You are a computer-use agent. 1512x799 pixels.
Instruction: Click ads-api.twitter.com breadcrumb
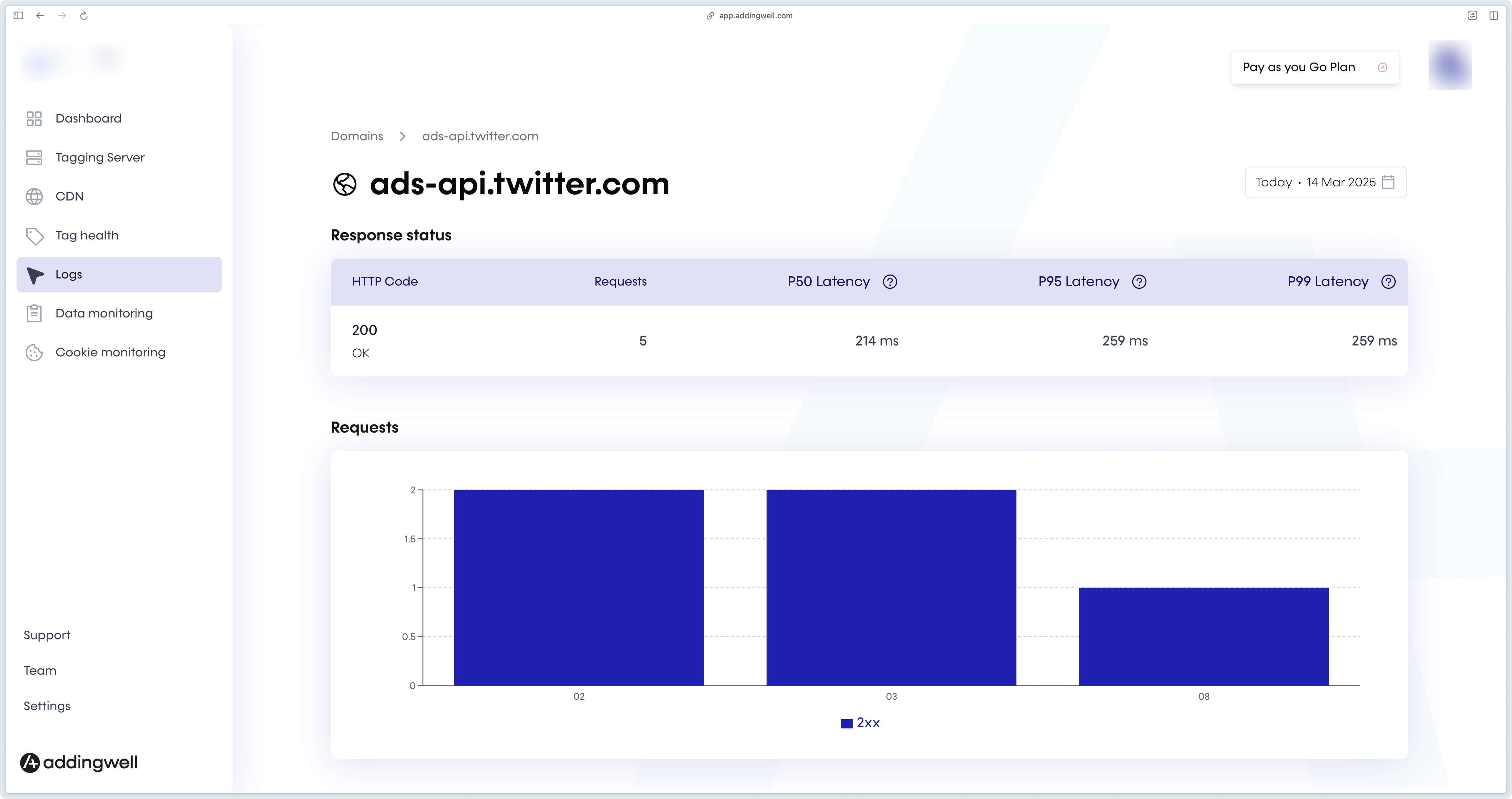point(480,136)
